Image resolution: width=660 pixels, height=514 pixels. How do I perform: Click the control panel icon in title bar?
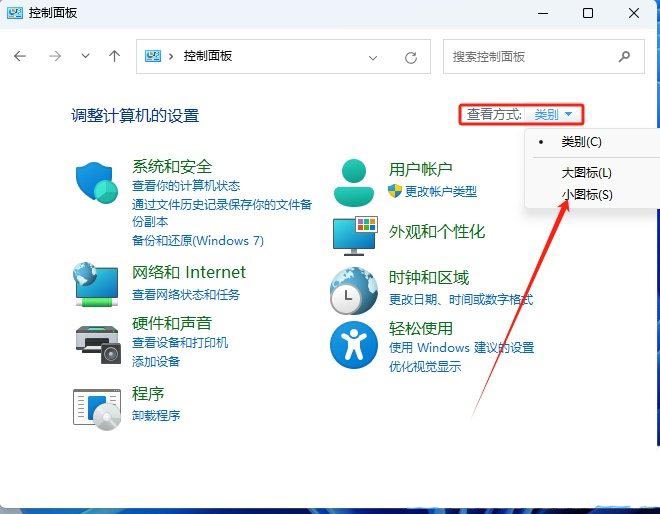click(15, 13)
